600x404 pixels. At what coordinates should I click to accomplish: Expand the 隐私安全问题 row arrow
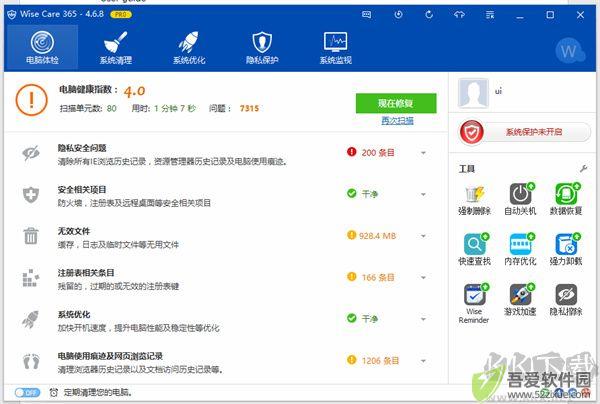click(423, 153)
